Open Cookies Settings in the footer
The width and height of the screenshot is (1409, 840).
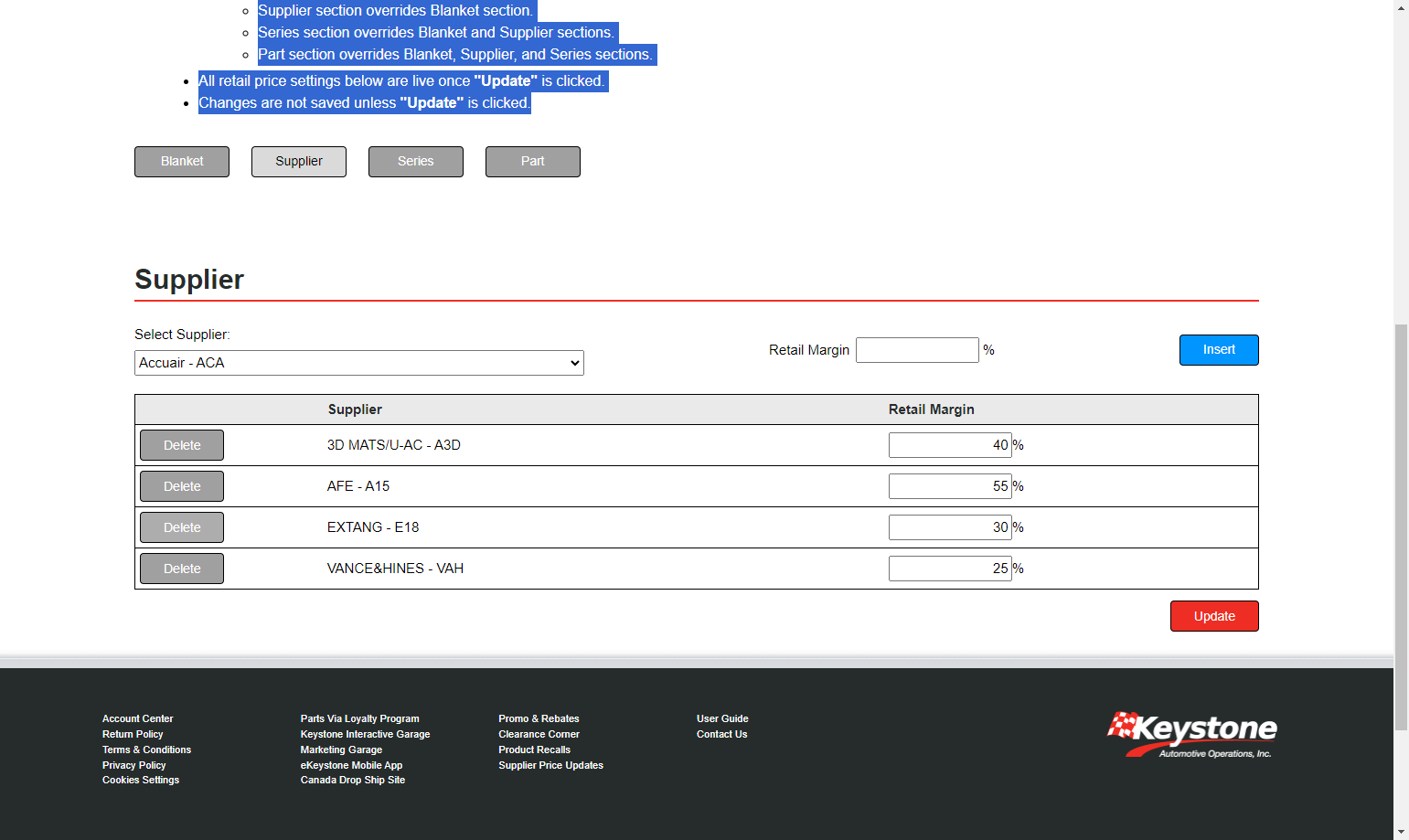click(141, 780)
